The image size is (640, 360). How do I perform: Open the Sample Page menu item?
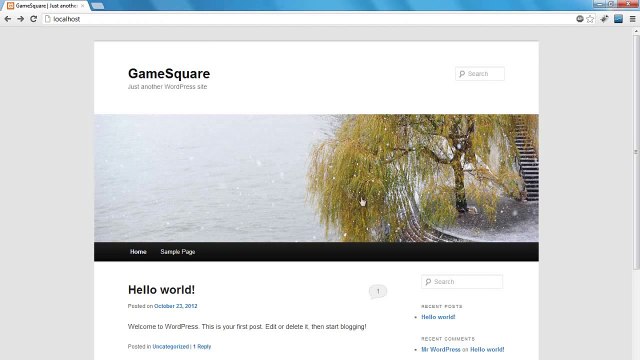pos(178,252)
